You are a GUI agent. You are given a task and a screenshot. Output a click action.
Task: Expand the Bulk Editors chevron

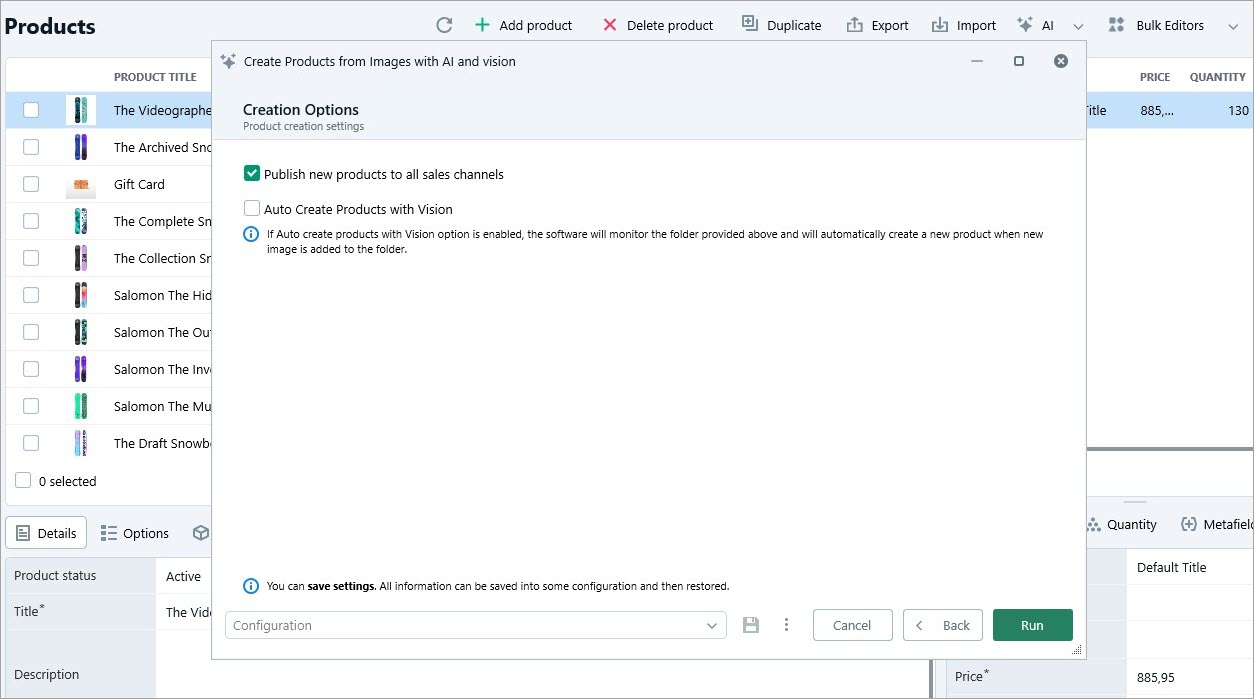click(1234, 24)
